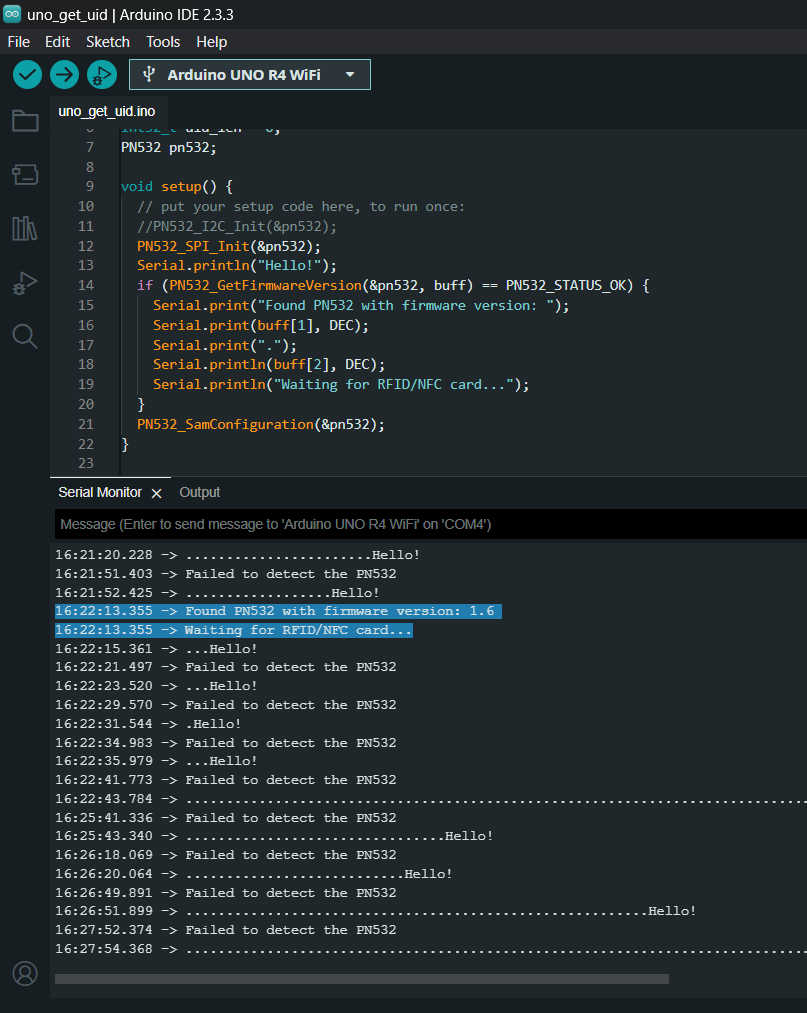Screen dimensions: 807x1013
Task: Click the 'PN532_SamConfiguration(&pn532);' line
Action: point(260,424)
